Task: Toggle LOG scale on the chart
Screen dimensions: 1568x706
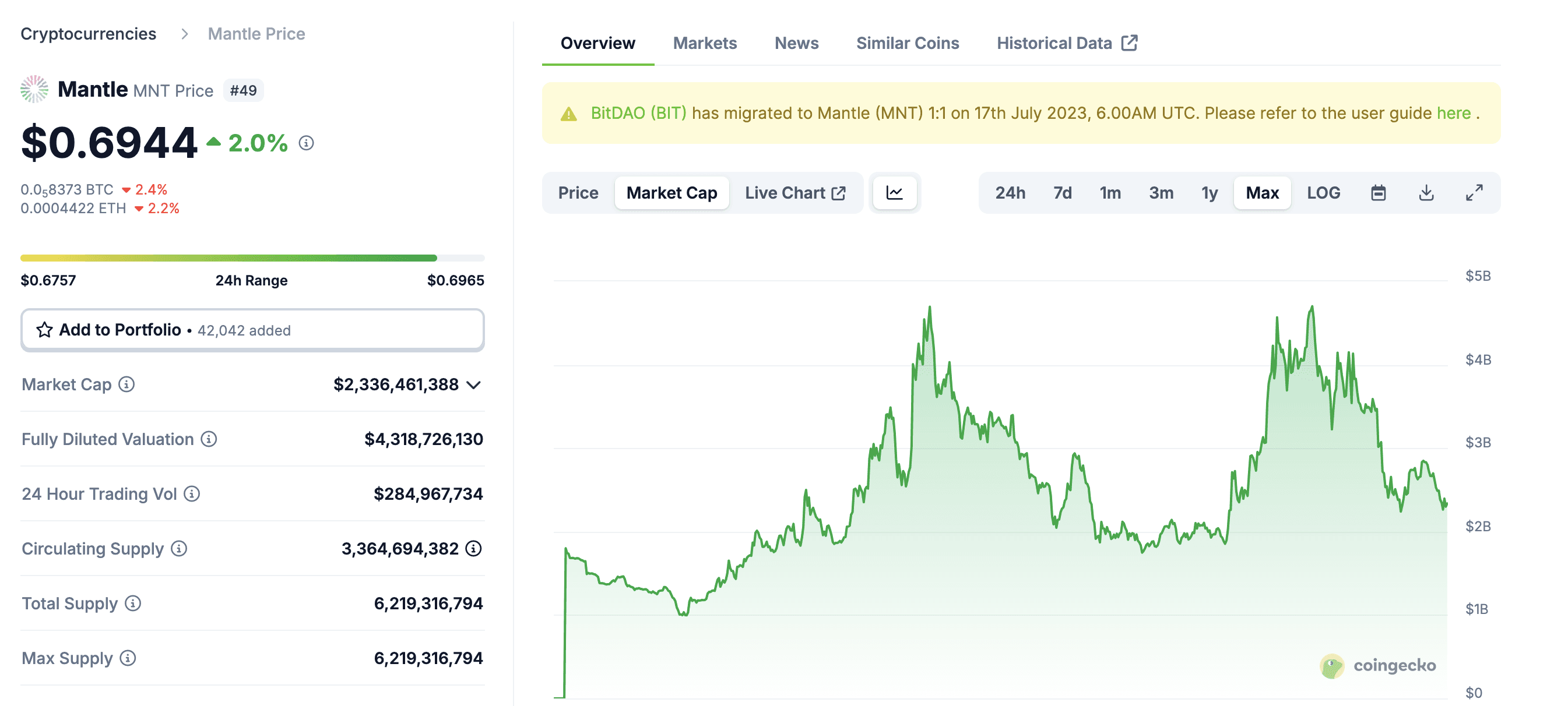Action: (x=1323, y=193)
